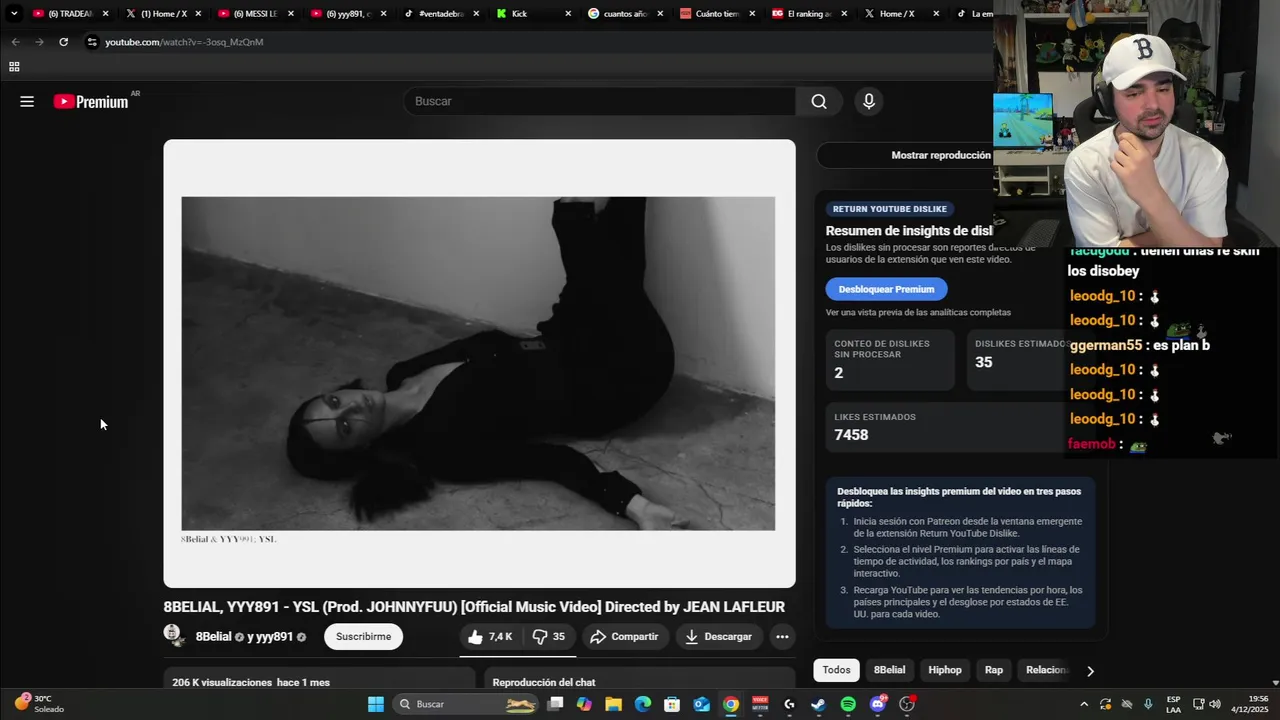Open Microsoft Store from the taskbar
Image resolution: width=1280 pixels, height=720 pixels.
click(x=672, y=704)
